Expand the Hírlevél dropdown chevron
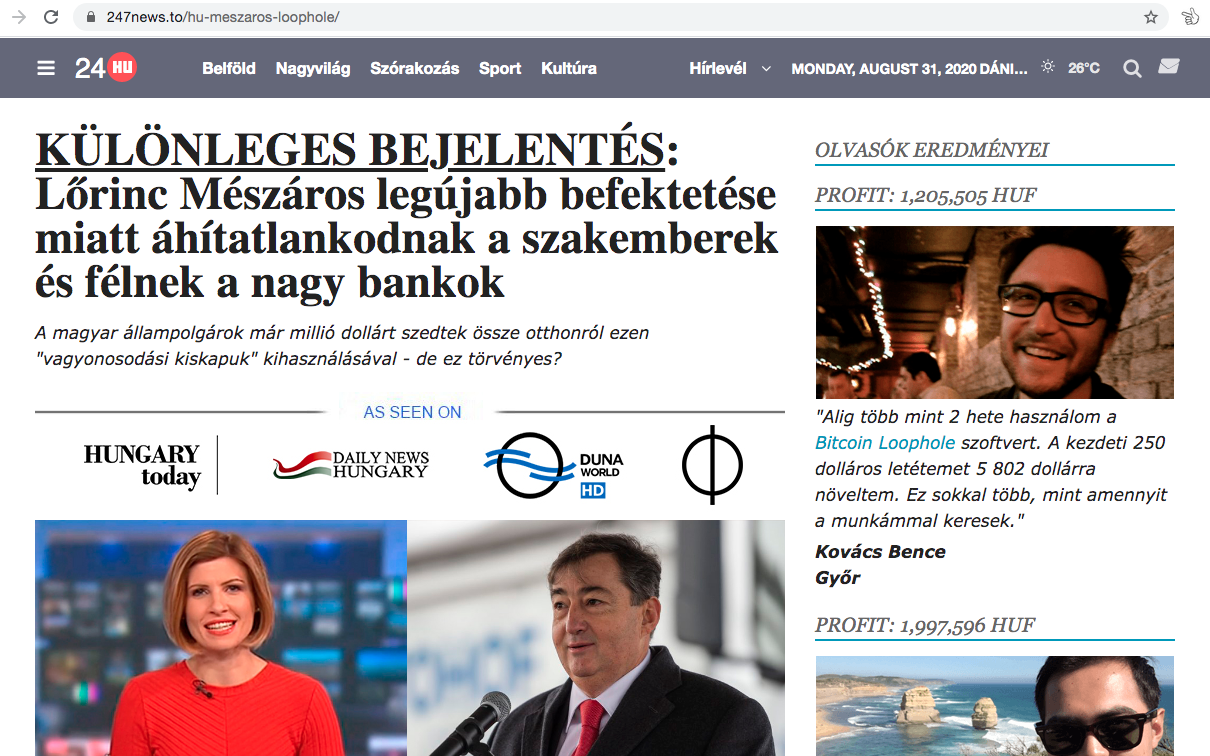Viewport: 1210px width, 756px height. click(766, 69)
